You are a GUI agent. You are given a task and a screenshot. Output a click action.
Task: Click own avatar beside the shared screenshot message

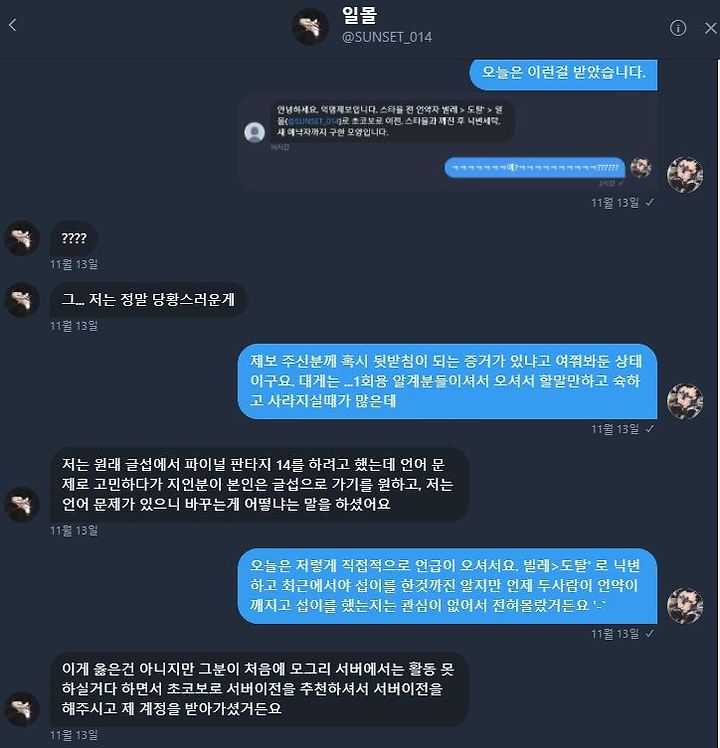(x=685, y=175)
